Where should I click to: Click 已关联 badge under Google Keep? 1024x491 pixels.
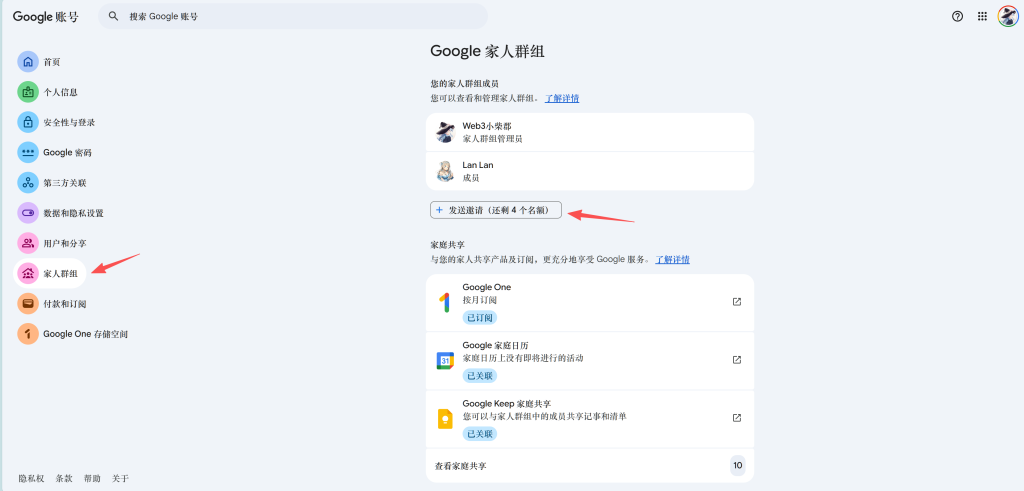pyautogui.click(x=480, y=434)
